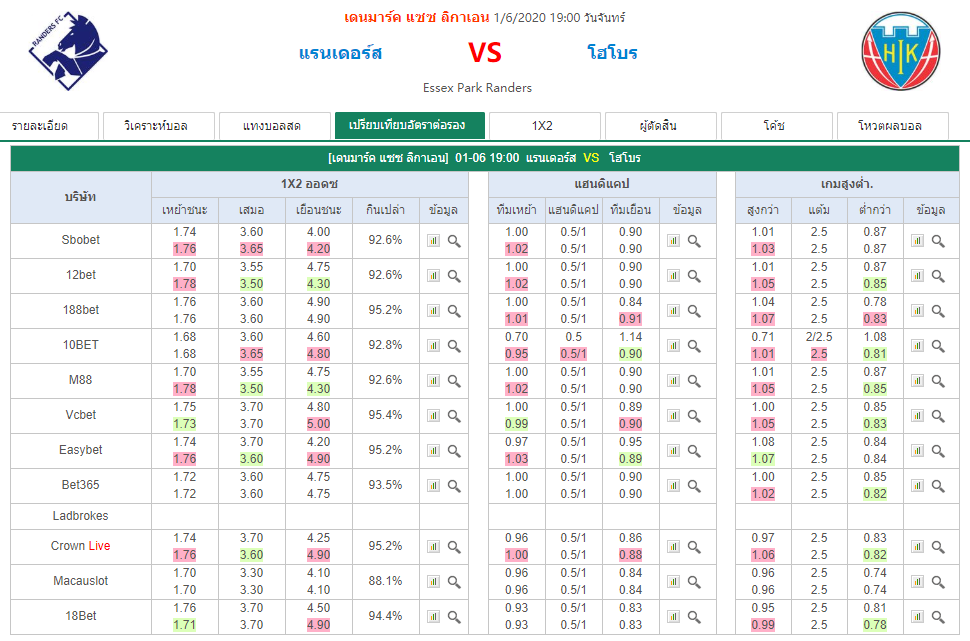Image resolution: width=970 pixels, height=641 pixels.
Task: Switch to the 1X2 tab
Action: 544,126
